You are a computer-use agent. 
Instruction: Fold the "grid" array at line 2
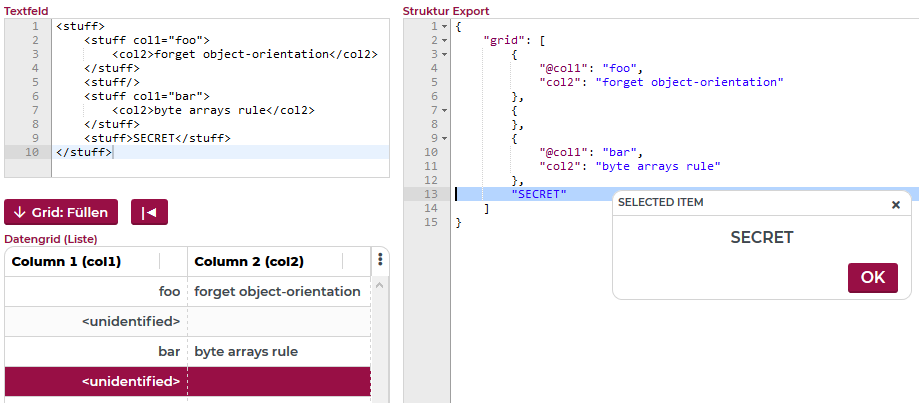444,40
